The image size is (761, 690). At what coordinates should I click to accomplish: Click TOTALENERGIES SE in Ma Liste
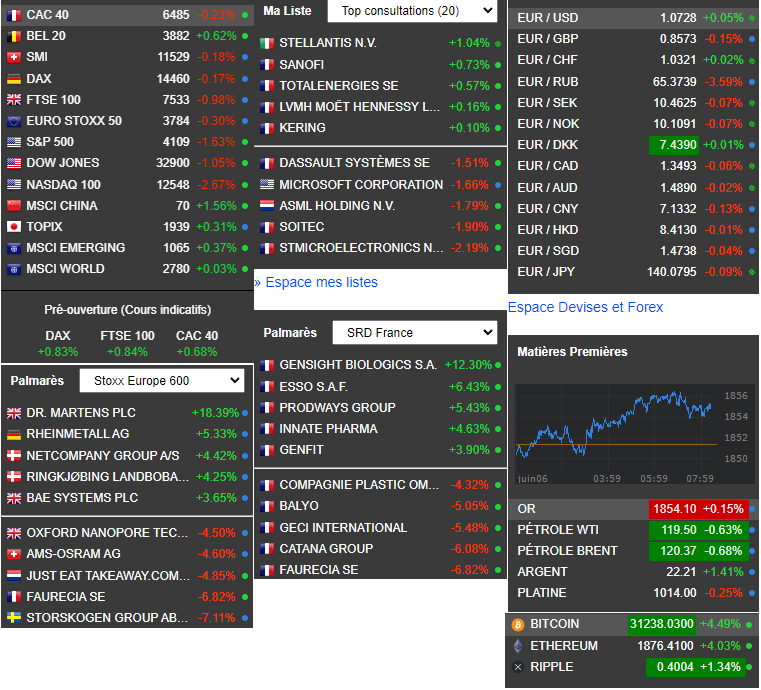coord(339,86)
